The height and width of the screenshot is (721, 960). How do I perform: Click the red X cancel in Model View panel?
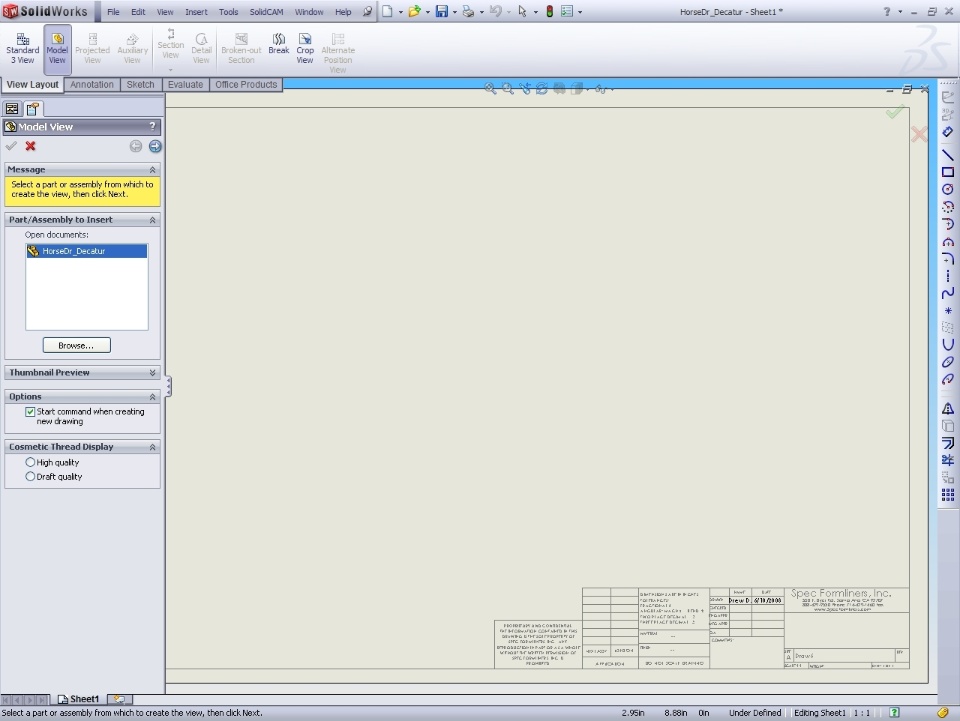click(x=30, y=146)
